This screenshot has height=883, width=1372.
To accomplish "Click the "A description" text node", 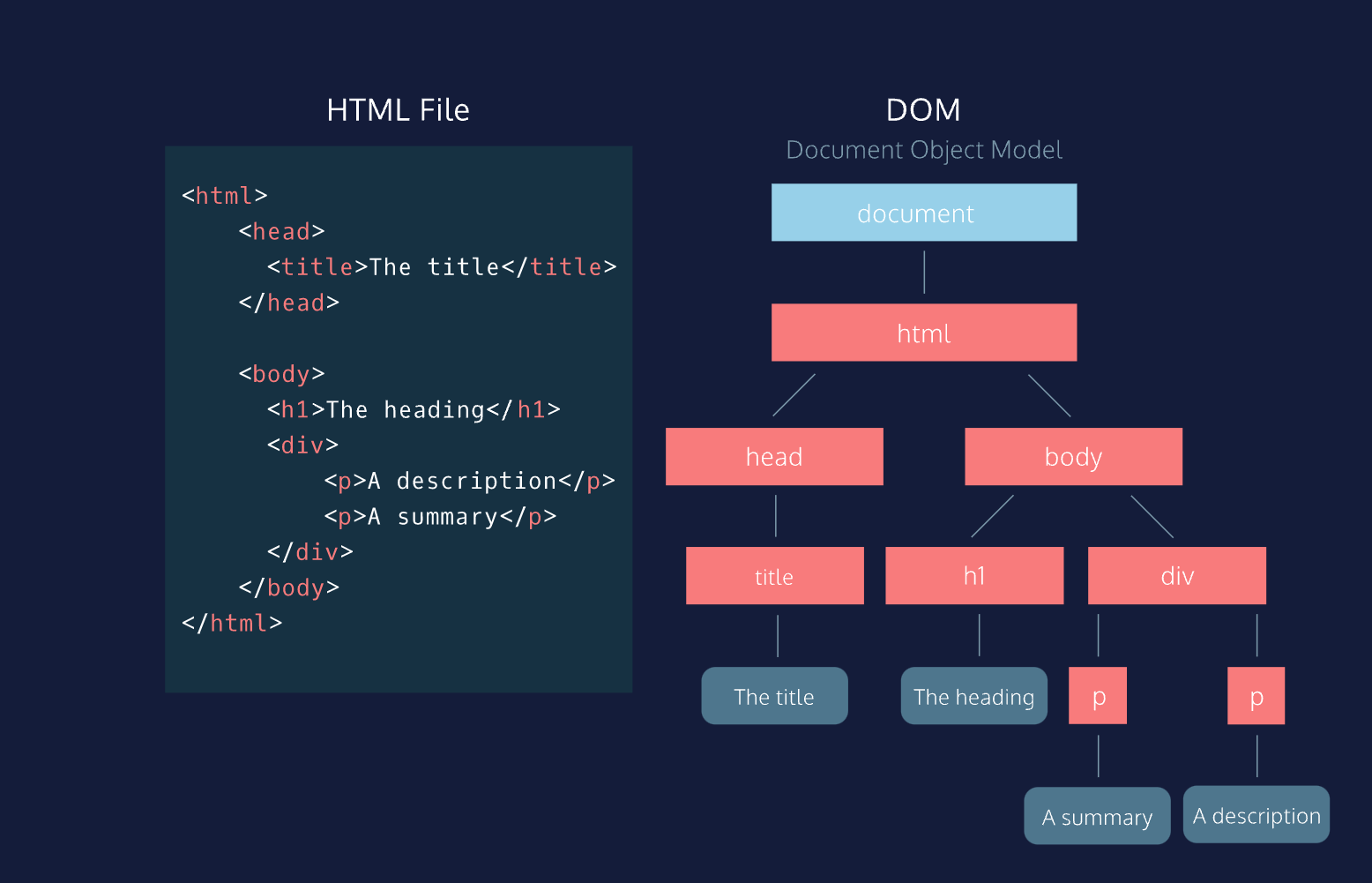I will click(1256, 815).
